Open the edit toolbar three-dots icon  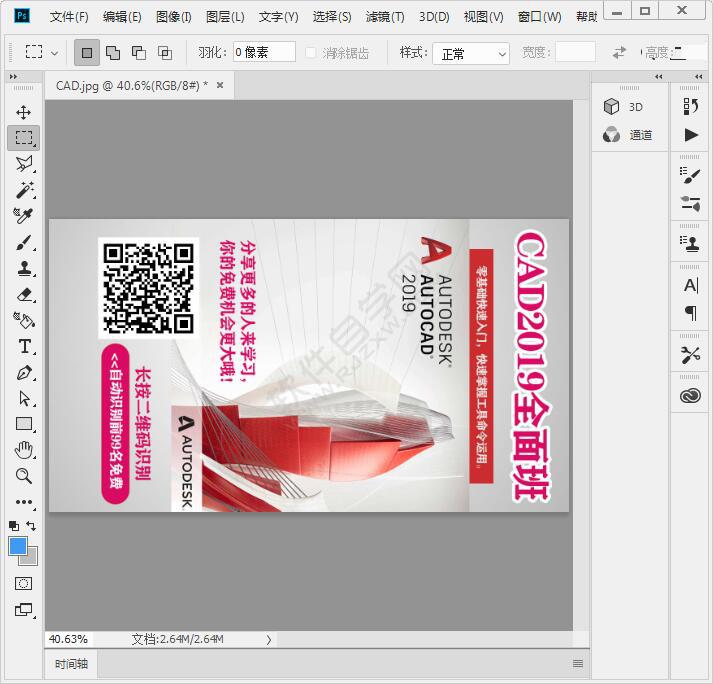24,502
